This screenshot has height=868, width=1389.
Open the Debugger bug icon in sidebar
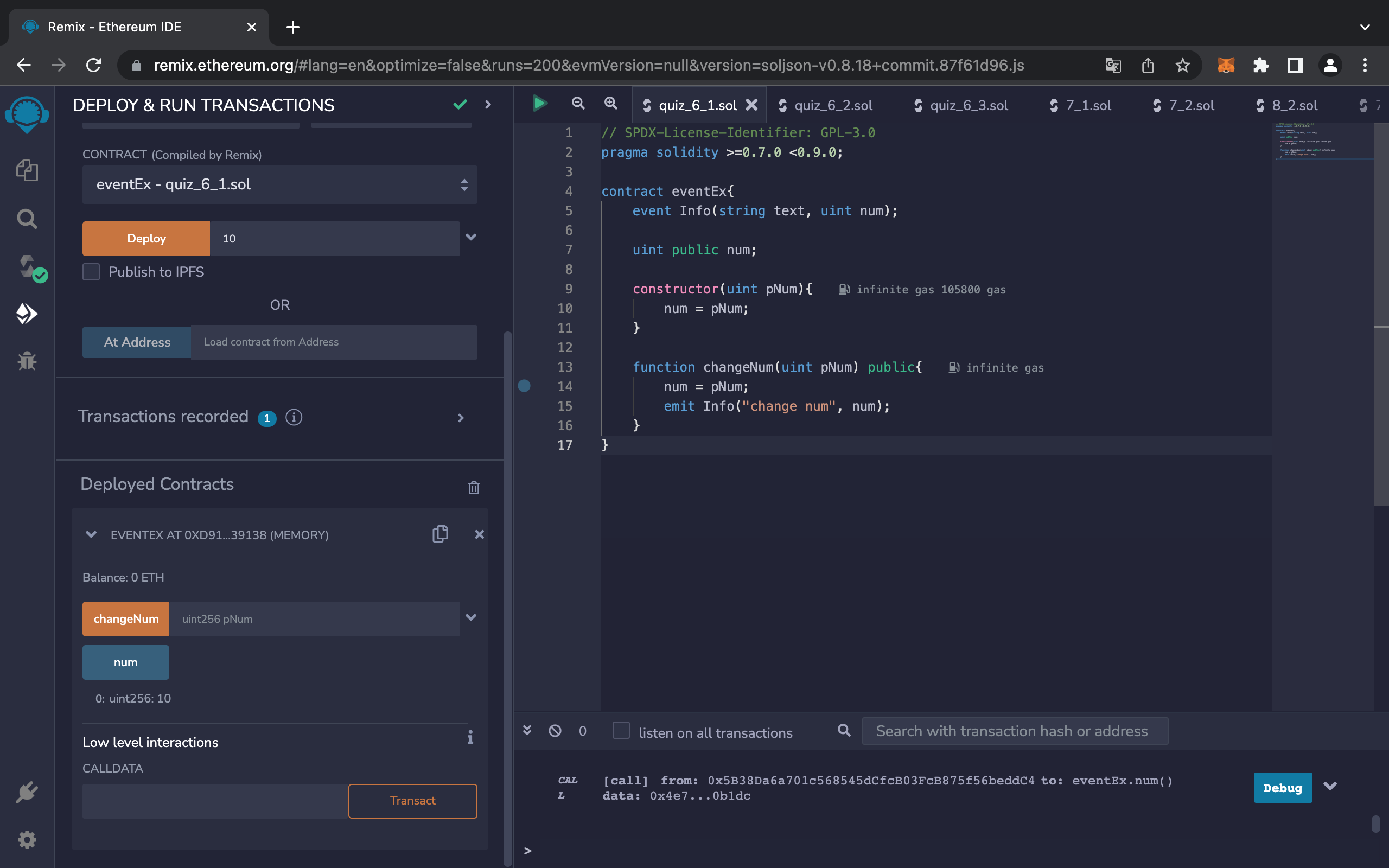[27, 361]
